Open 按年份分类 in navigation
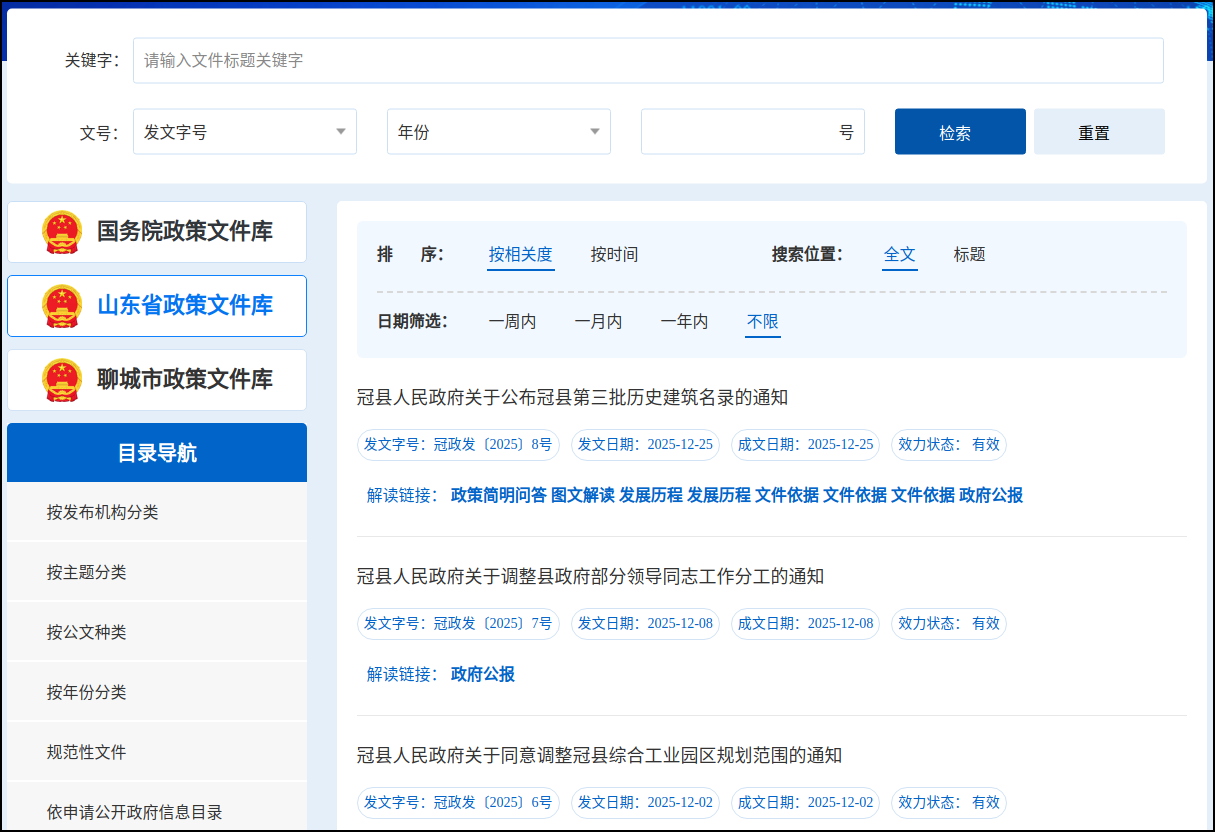 pyautogui.click(x=157, y=692)
